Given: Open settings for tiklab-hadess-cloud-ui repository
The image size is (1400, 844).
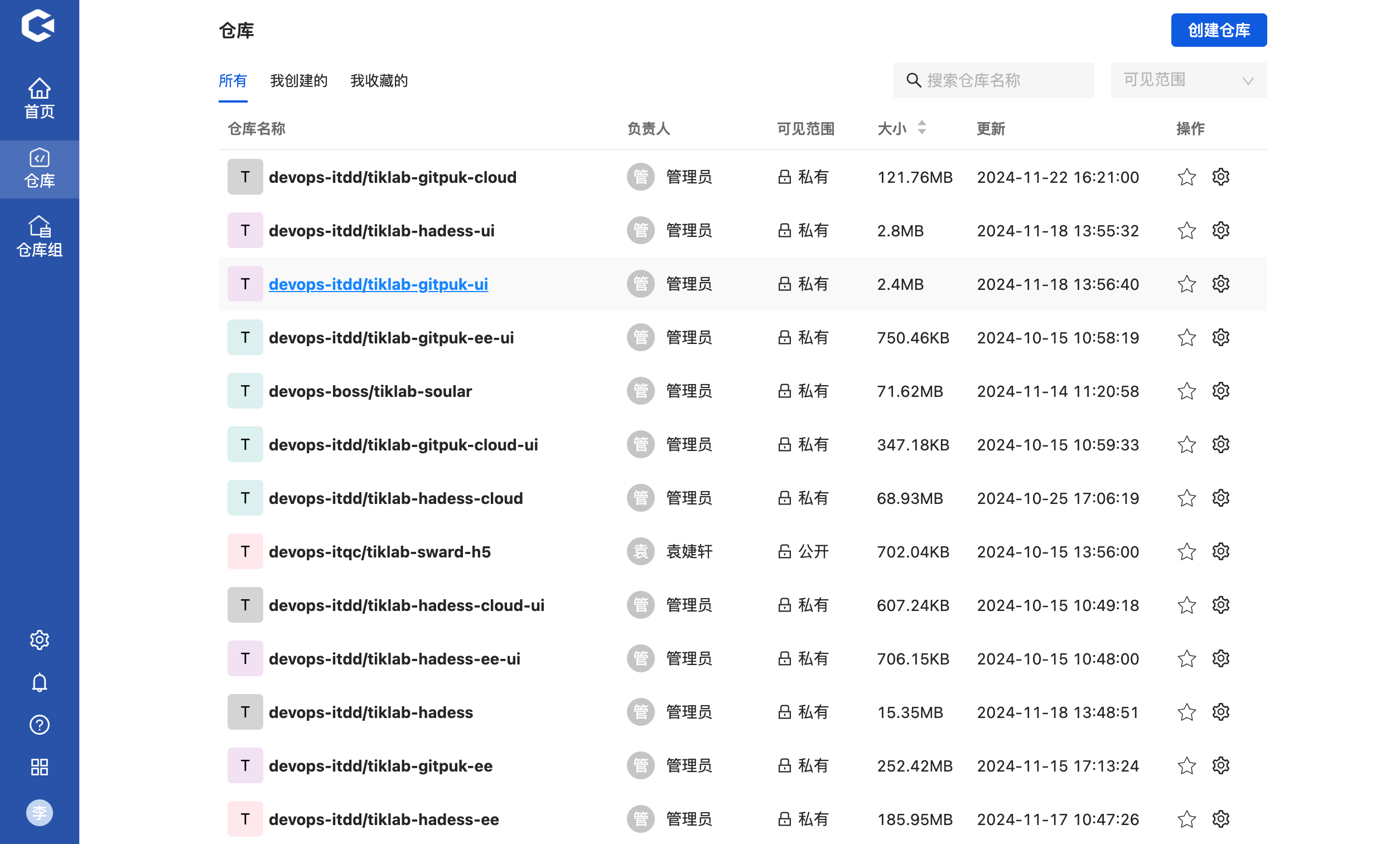Looking at the screenshot, I should point(1220,605).
